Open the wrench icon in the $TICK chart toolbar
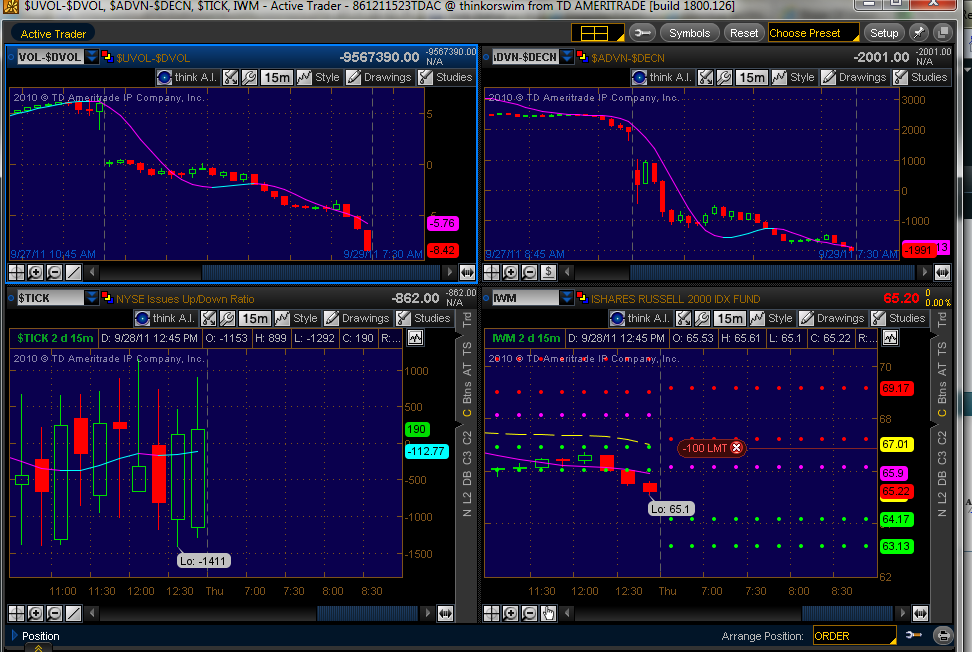Image resolution: width=972 pixels, height=652 pixels. [228, 319]
